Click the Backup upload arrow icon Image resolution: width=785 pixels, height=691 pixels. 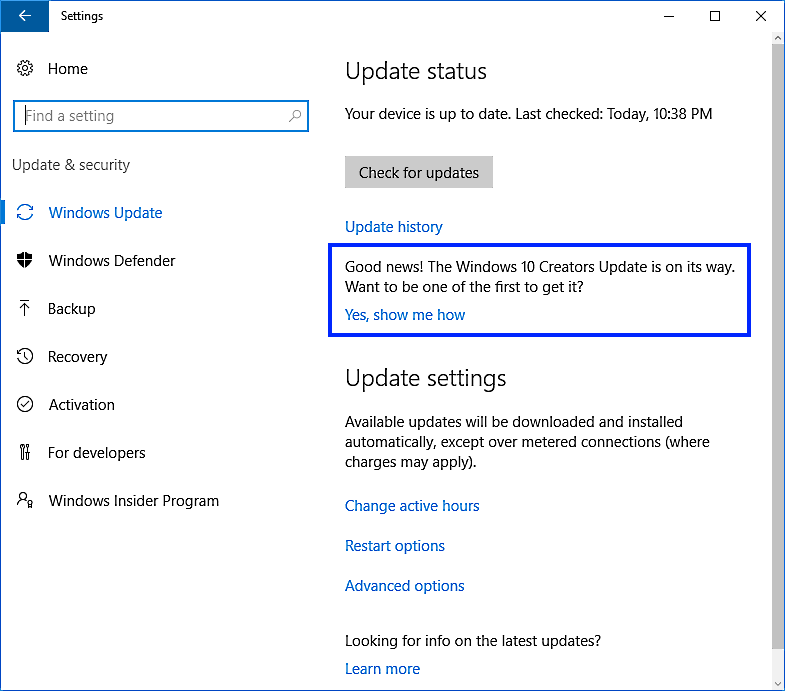25,309
